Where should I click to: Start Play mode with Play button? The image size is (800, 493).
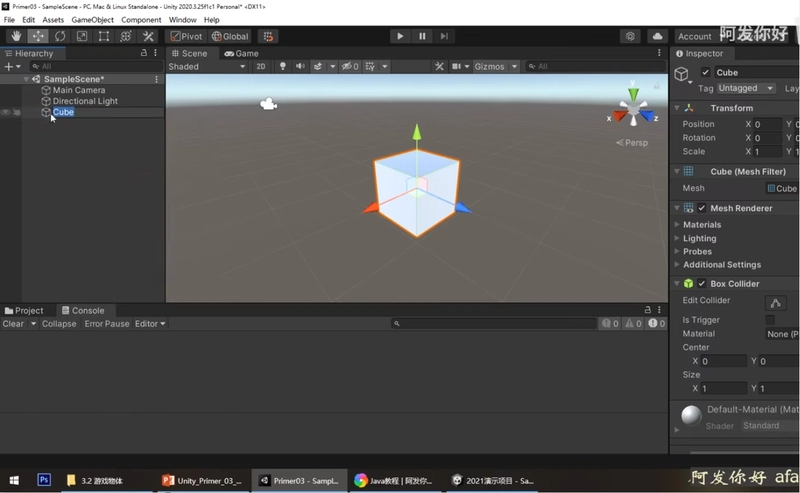pyautogui.click(x=400, y=36)
